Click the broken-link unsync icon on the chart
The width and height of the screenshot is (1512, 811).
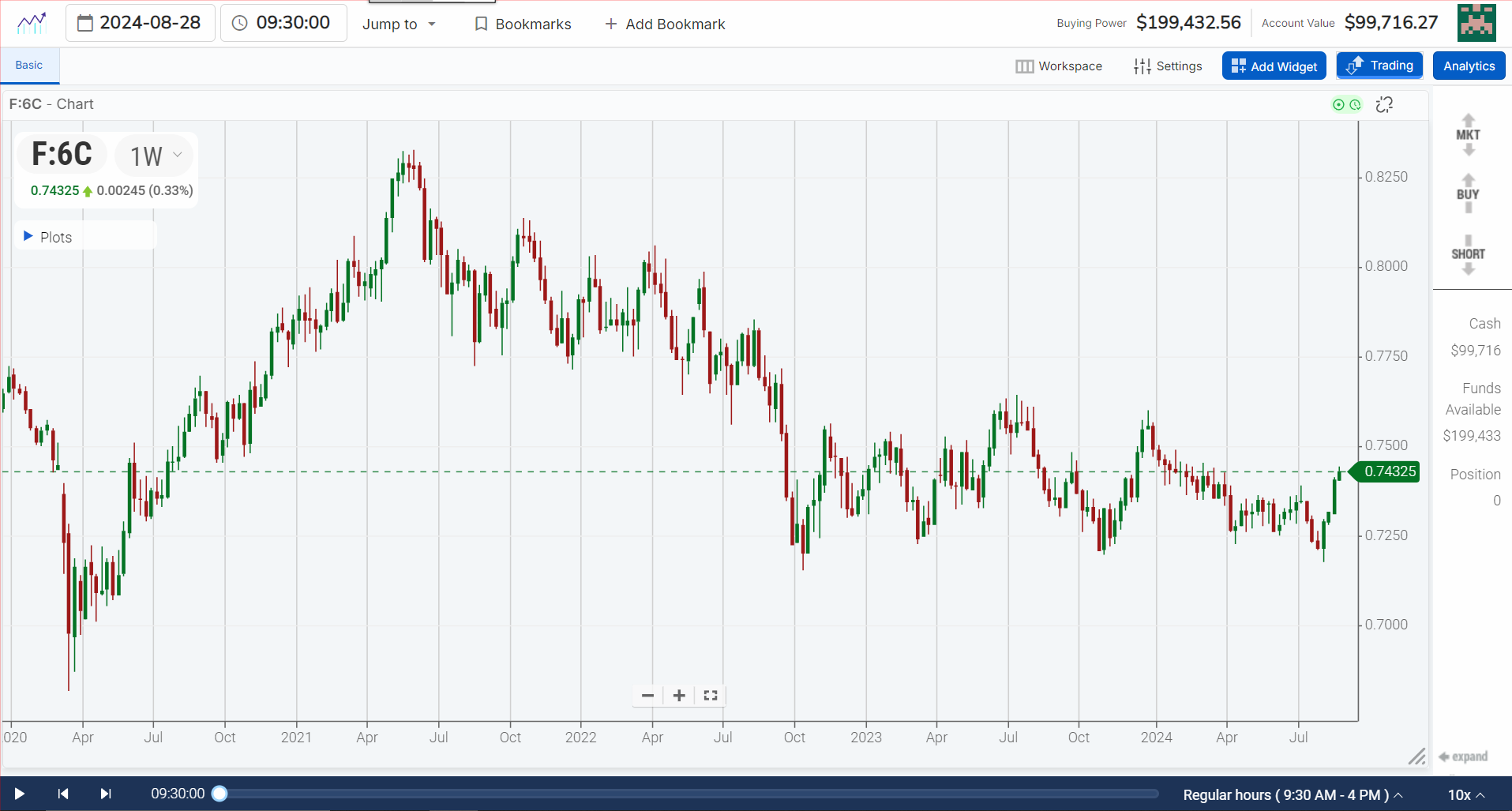1384,103
